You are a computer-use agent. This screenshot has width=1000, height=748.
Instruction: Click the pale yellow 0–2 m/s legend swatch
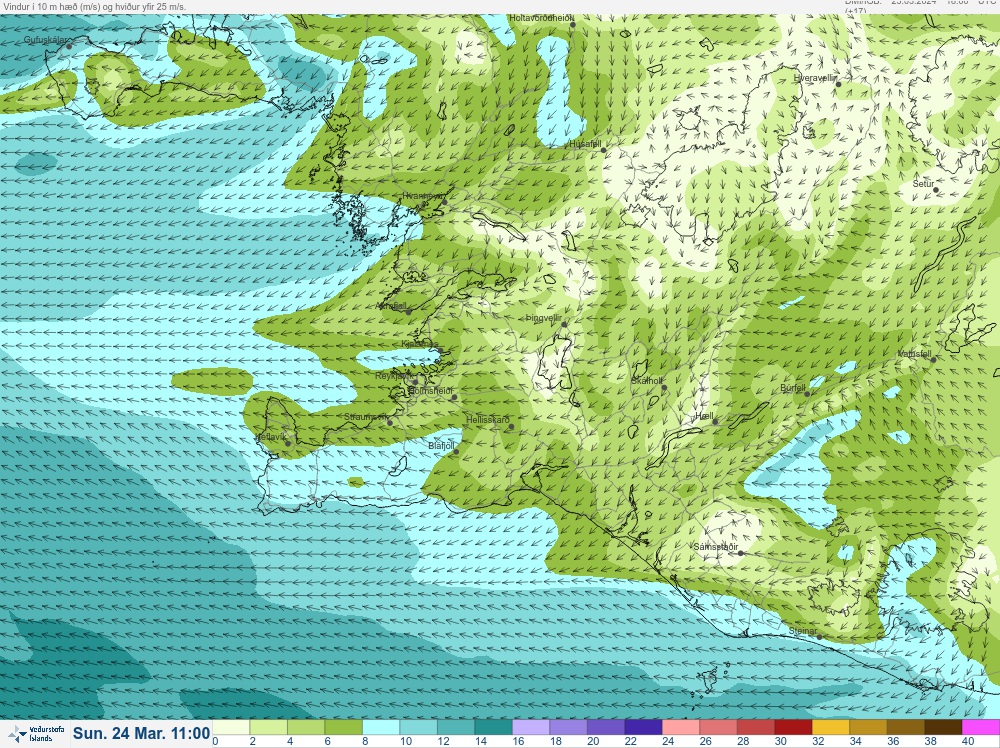pos(231,728)
